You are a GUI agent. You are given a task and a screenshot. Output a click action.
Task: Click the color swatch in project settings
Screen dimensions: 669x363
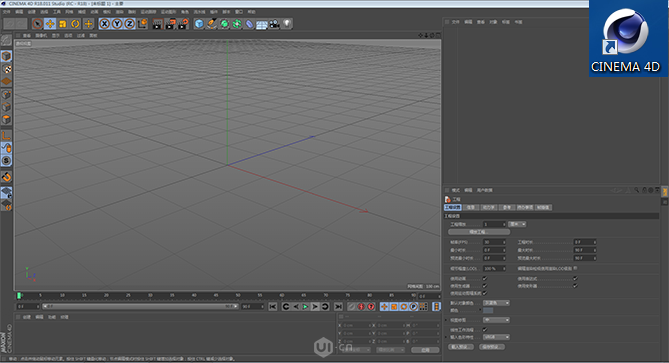click(488, 311)
